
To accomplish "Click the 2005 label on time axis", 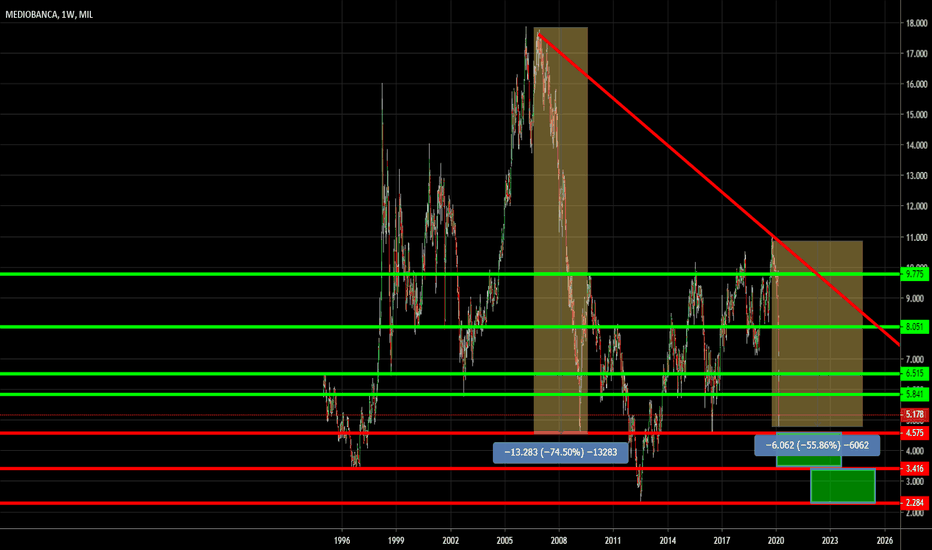I will coord(505,540).
